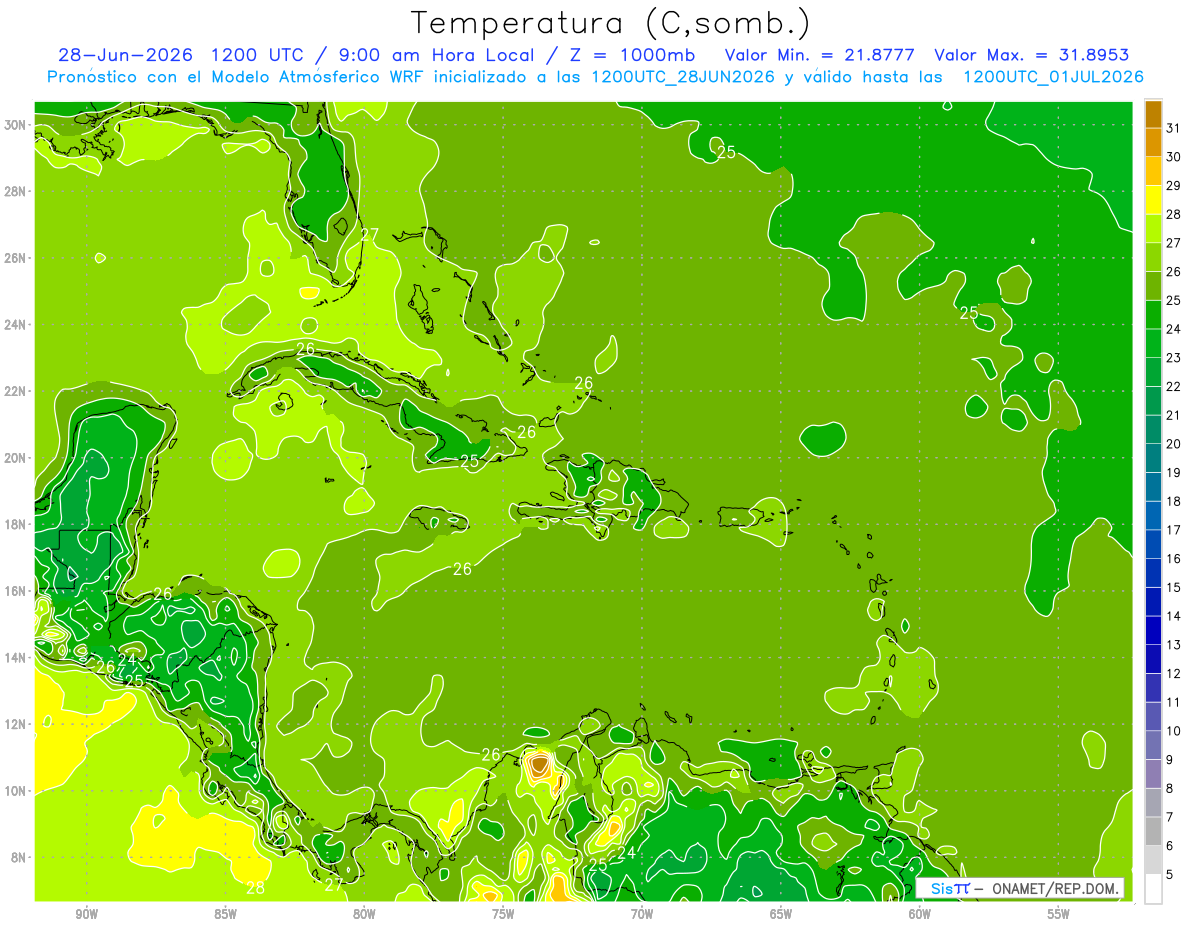Select the 16N latitude label
Image resolution: width=1200 pixels, height=927 pixels.
16,591
